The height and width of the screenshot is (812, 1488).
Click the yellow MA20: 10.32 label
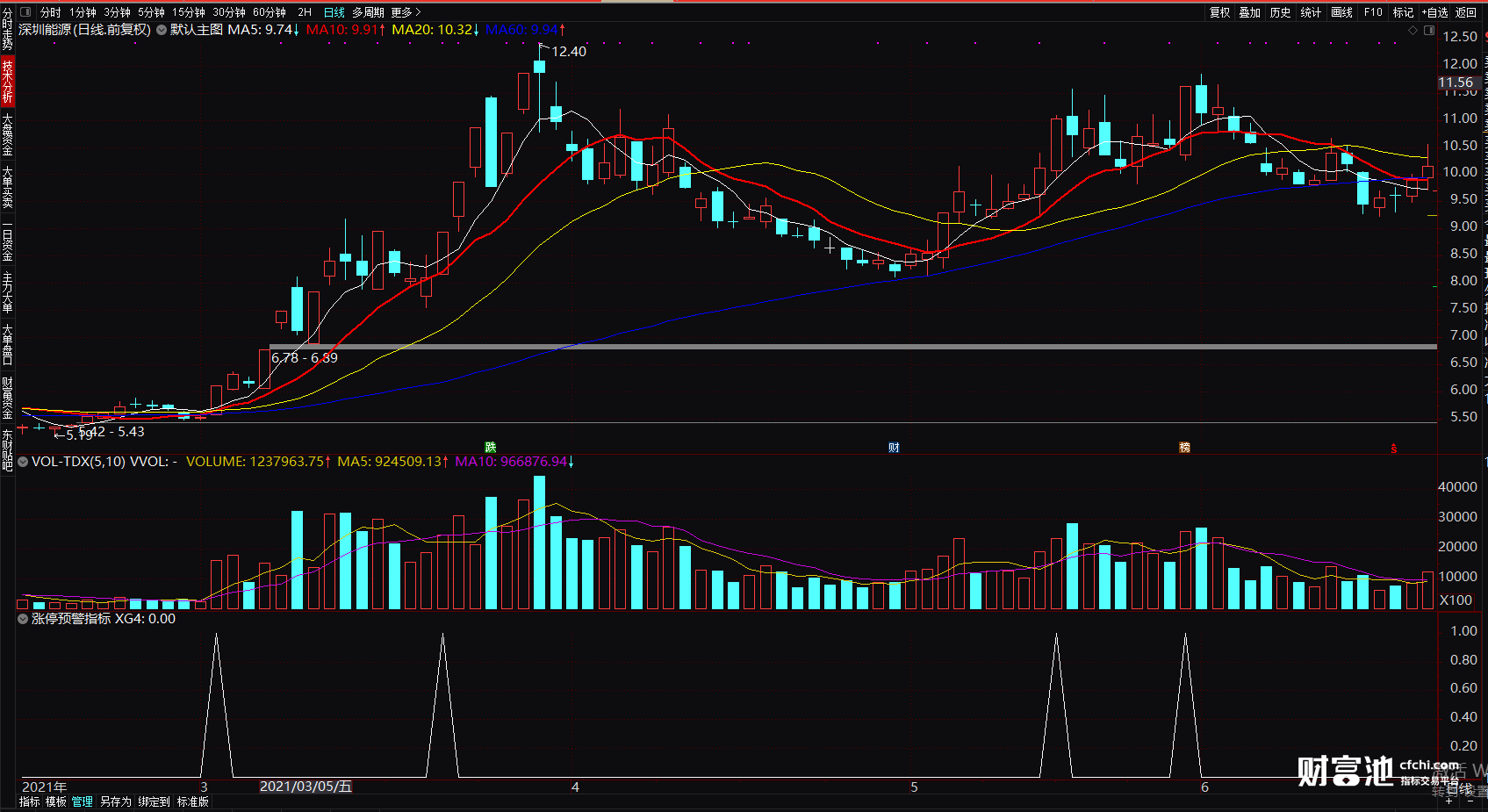[435, 30]
